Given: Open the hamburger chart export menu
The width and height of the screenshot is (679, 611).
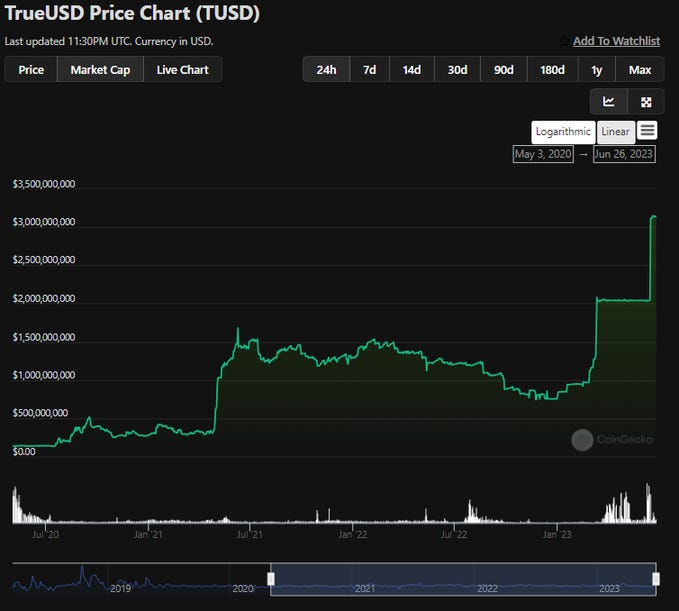Looking at the screenshot, I should pos(647,131).
